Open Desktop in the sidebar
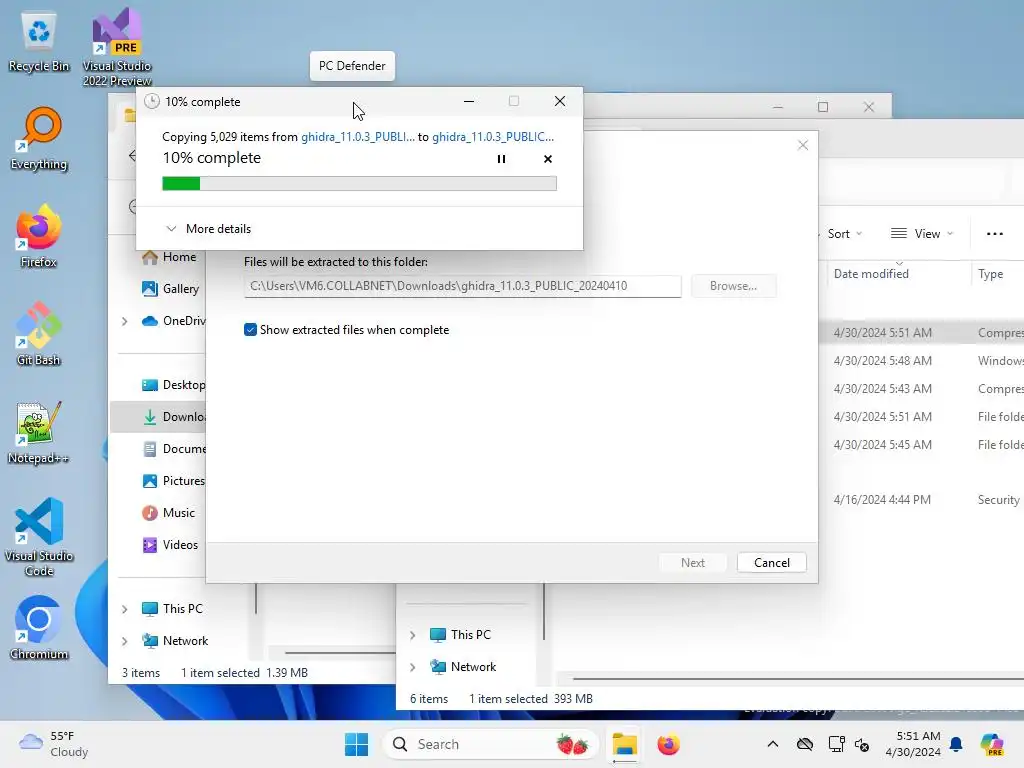The width and height of the screenshot is (1024, 768). point(174,385)
